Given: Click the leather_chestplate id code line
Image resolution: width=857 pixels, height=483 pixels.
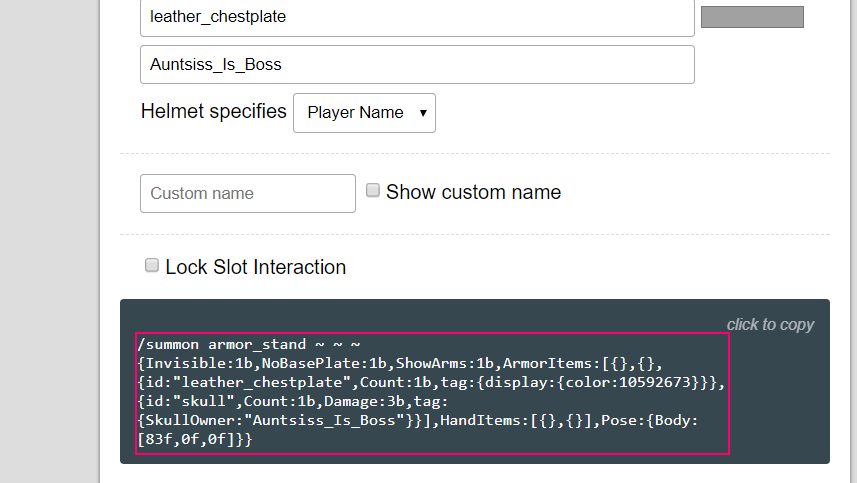Looking at the screenshot, I should [431, 382].
